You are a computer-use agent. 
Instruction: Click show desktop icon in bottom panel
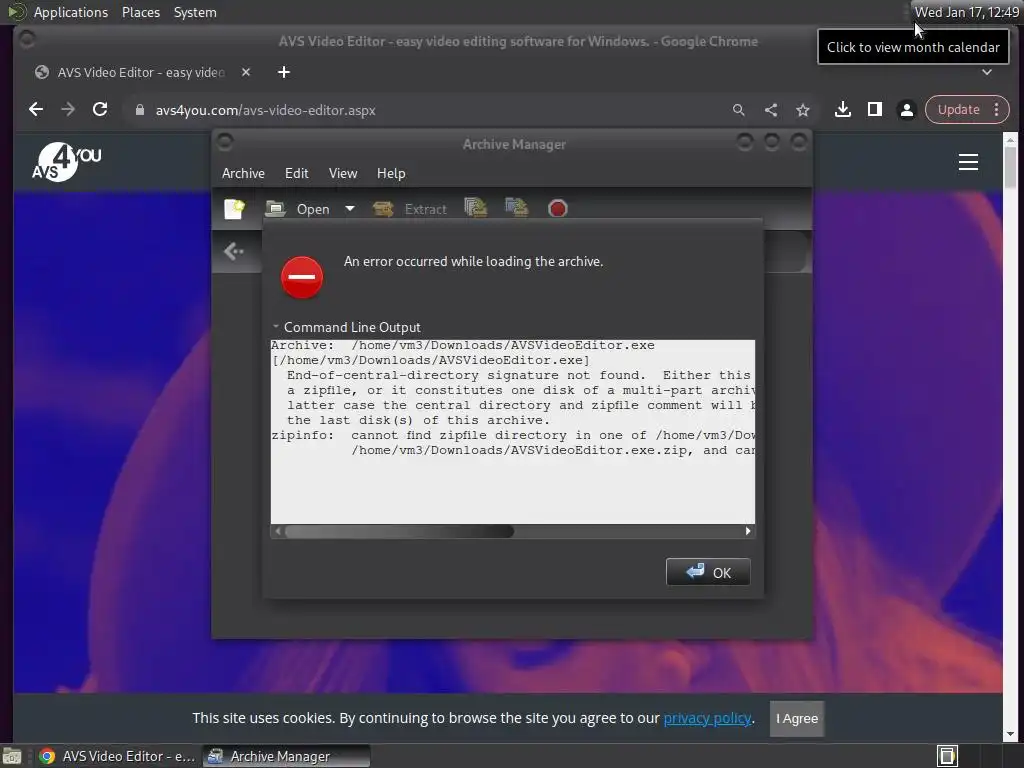(x=12, y=756)
